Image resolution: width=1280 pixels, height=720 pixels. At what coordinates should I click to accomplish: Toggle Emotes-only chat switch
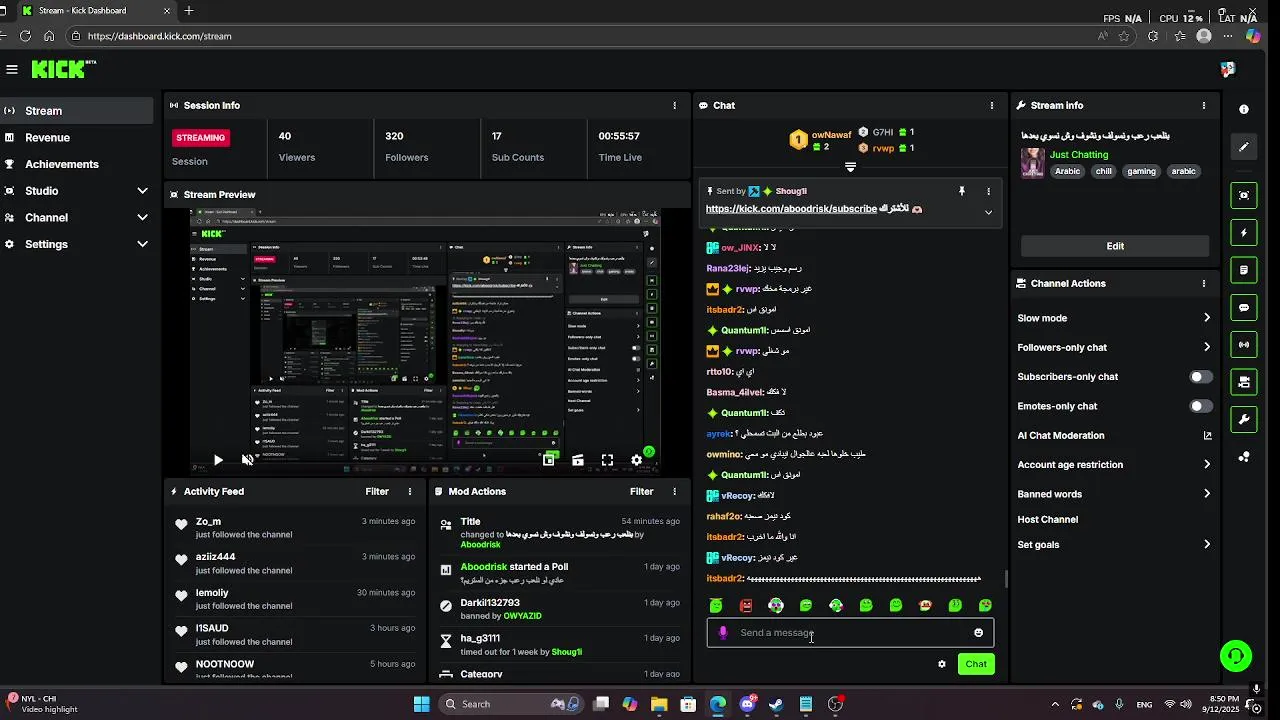(x=1201, y=406)
